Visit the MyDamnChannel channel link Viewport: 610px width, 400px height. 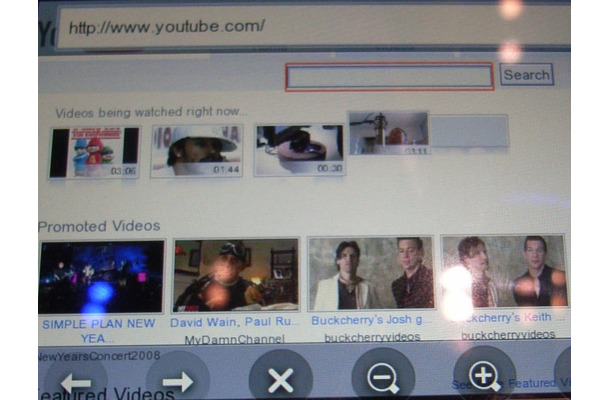coord(235,339)
